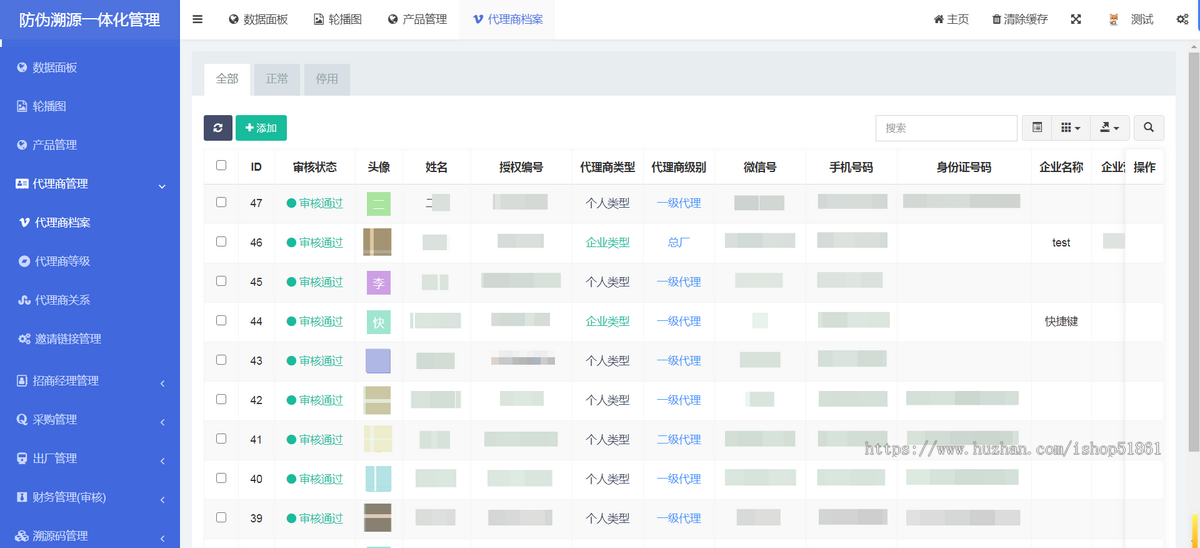Screen dimensions: 1200x548
Task: Collapse the 代理商管理 sidebar group
Action: 90,184
